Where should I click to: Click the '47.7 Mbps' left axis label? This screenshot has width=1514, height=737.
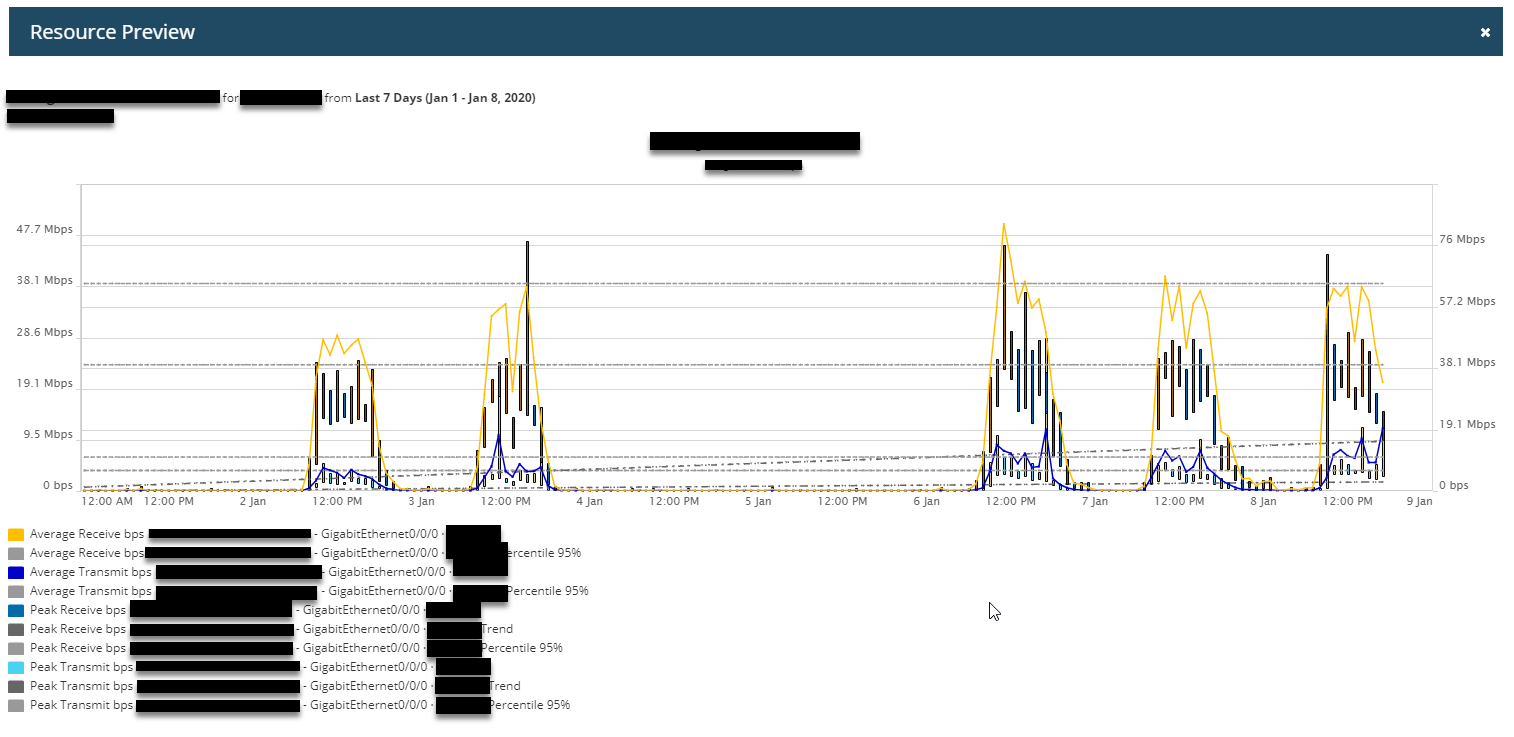[44, 229]
